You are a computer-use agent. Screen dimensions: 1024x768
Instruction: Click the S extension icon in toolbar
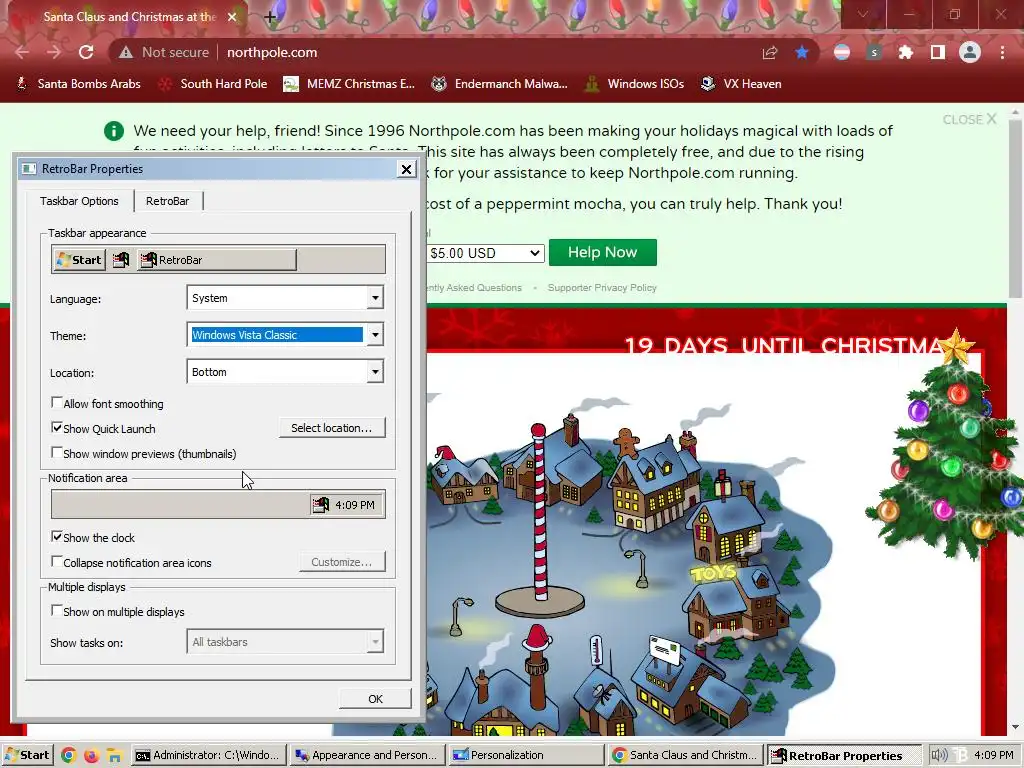pos(874,52)
